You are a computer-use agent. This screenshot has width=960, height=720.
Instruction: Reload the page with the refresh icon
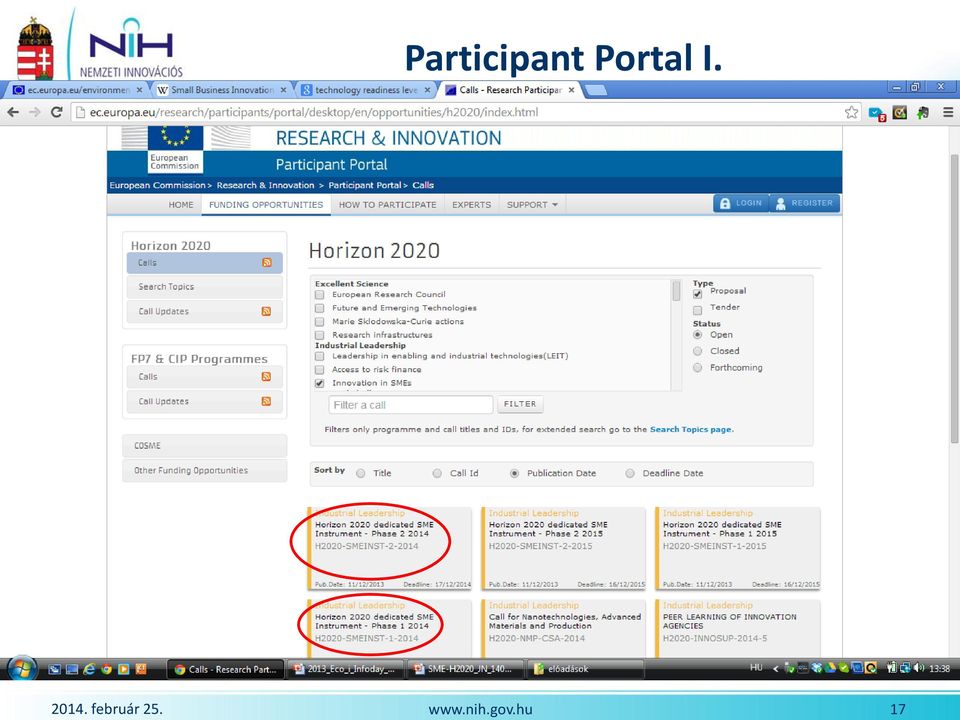(x=57, y=112)
